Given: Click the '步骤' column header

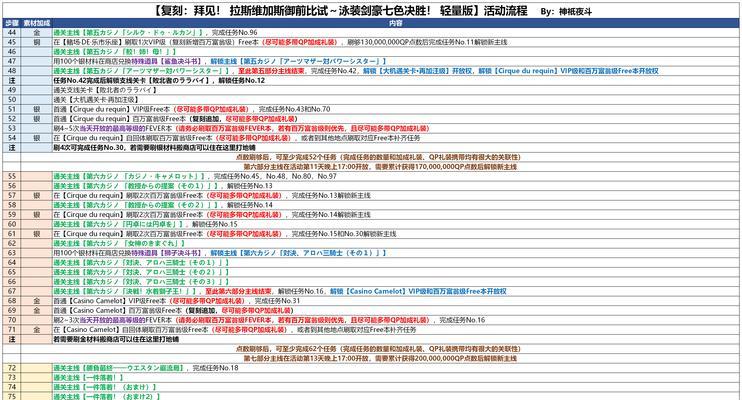Looking at the screenshot, I should point(11,23).
